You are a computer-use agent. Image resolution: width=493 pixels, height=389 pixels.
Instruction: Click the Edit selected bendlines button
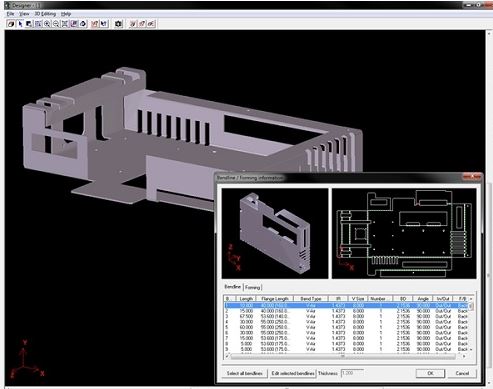(293, 373)
